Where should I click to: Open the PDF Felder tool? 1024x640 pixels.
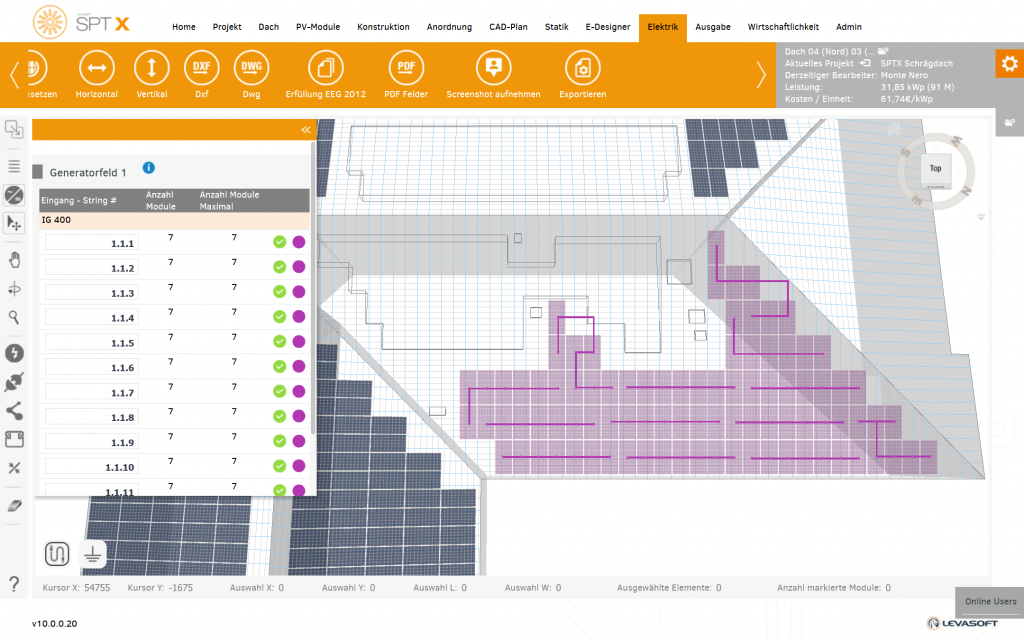tap(406, 68)
